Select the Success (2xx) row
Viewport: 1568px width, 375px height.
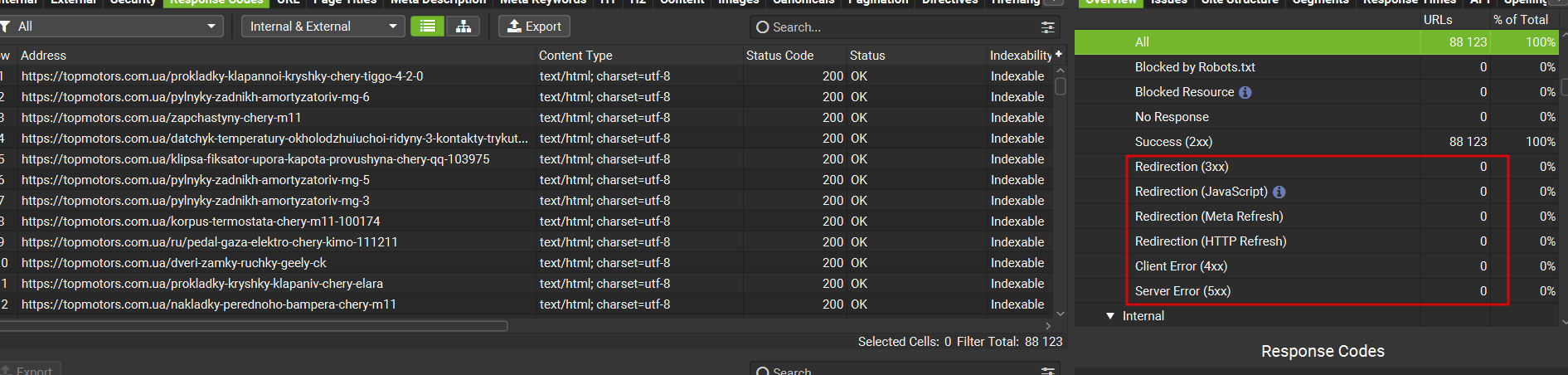(x=1173, y=142)
